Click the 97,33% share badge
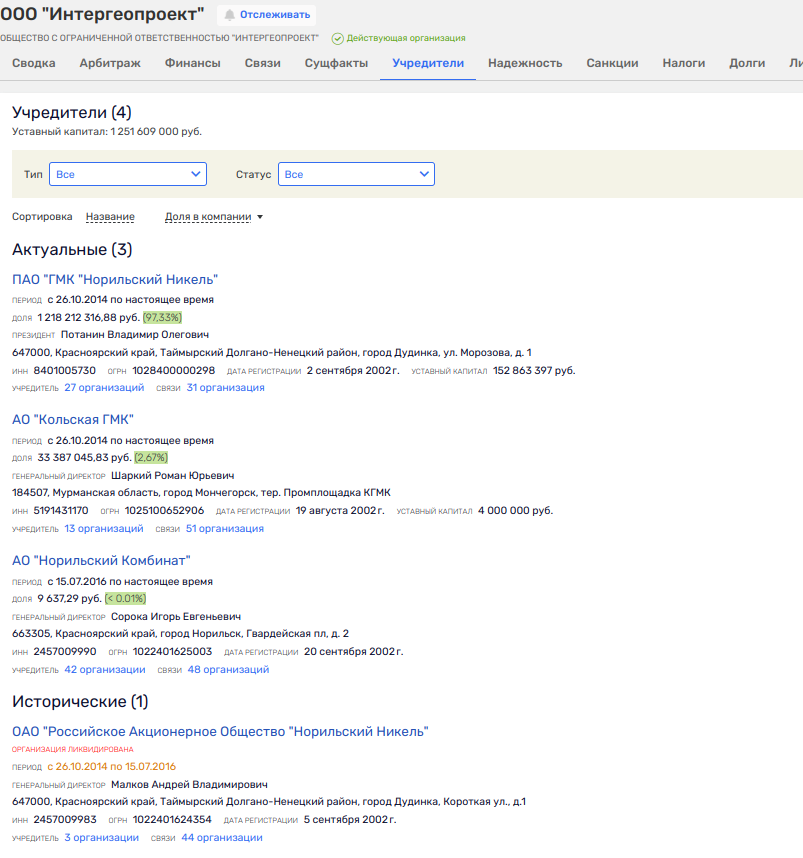This screenshot has height=858, width=803. [163, 317]
